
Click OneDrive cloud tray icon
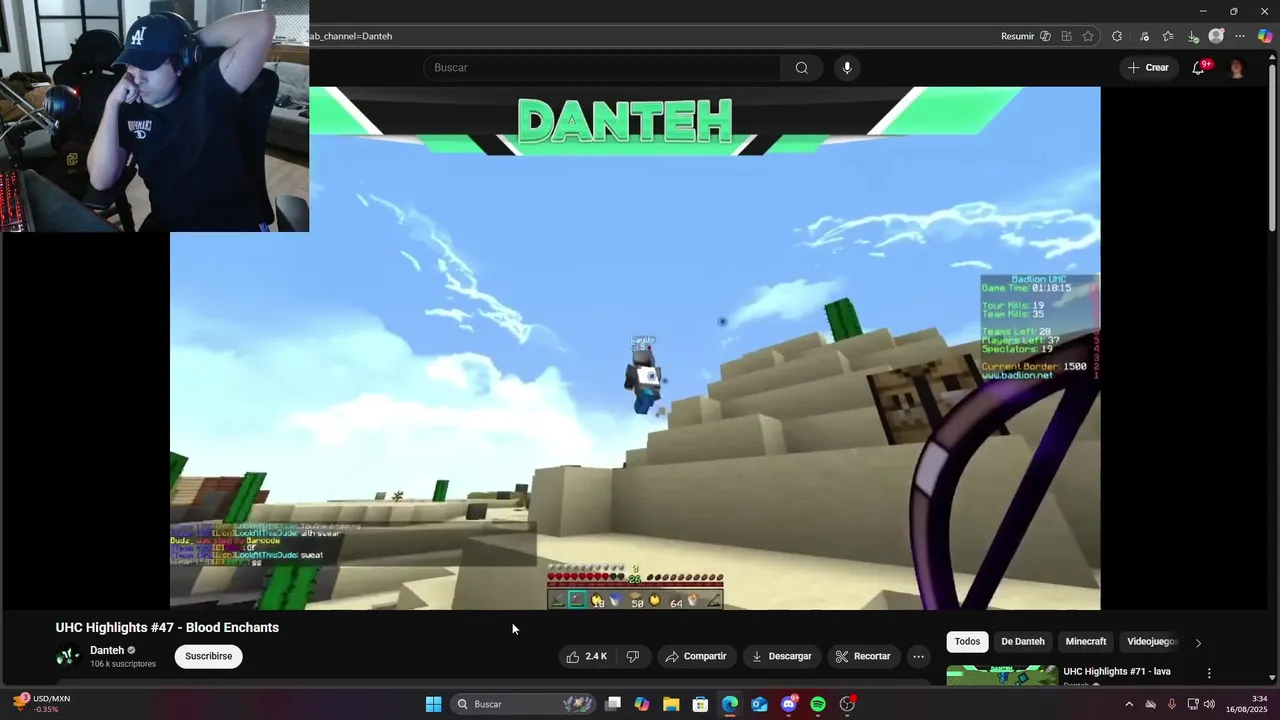pyautogui.click(x=1151, y=704)
